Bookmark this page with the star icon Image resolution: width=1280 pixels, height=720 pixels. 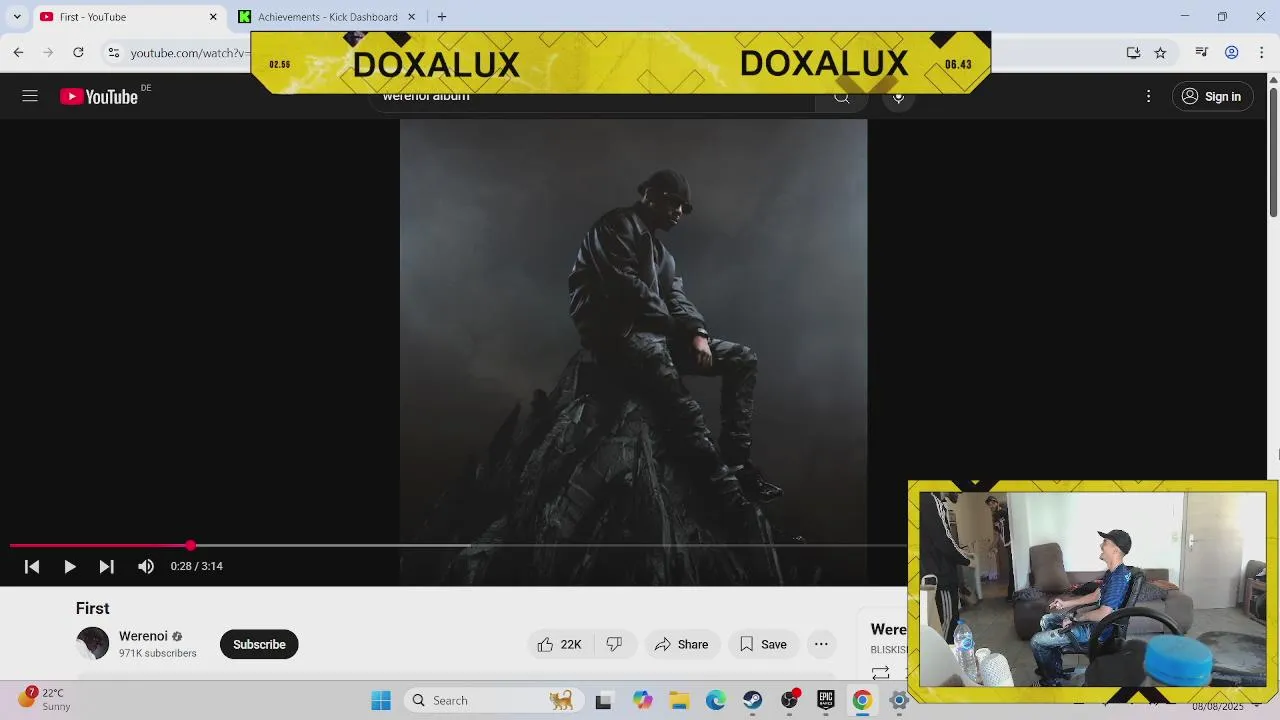(x=1160, y=52)
